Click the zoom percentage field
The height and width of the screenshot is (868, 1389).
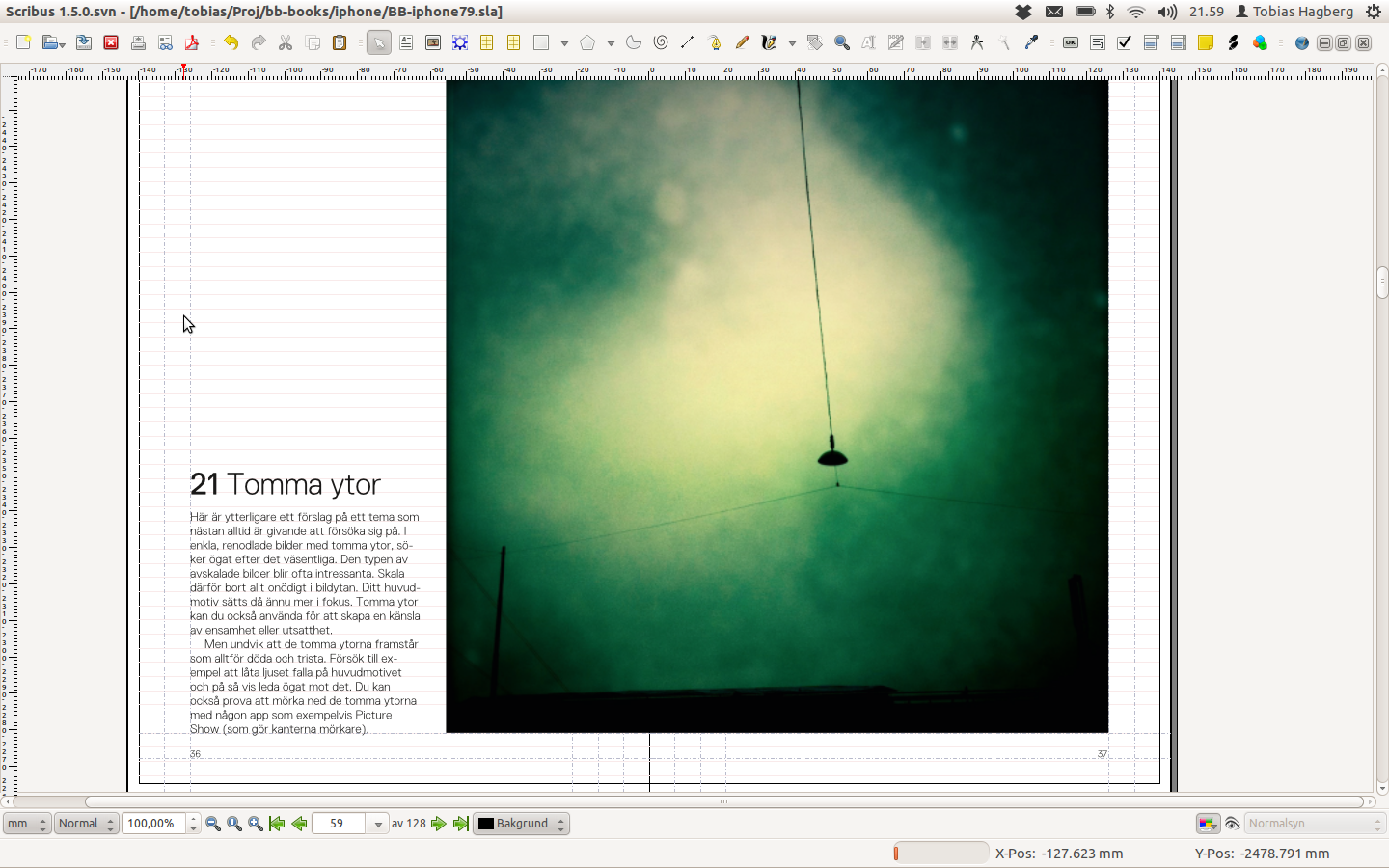tap(153, 824)
